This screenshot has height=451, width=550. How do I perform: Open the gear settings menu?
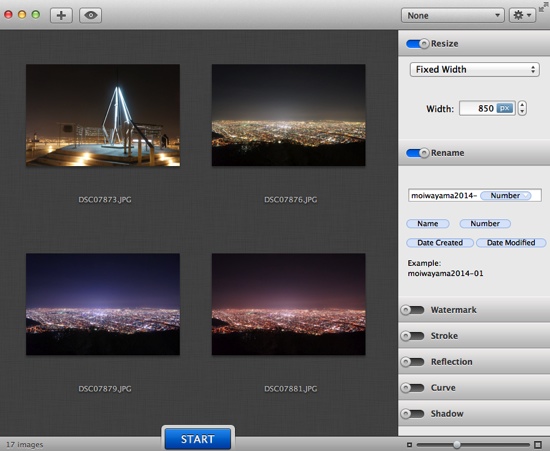coord(522,15)
